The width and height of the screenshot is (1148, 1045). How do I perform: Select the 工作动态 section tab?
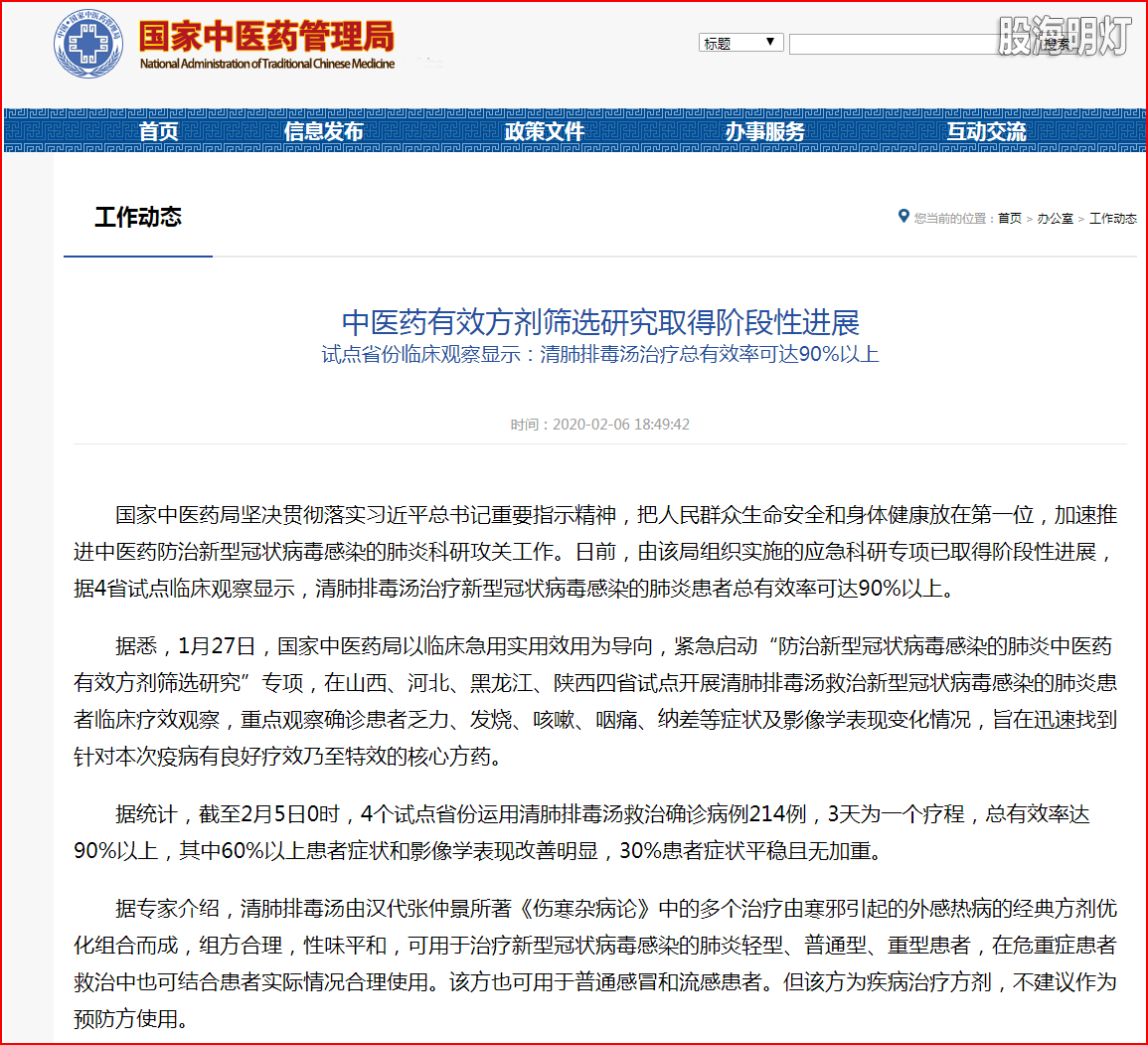tap(137, 218)
